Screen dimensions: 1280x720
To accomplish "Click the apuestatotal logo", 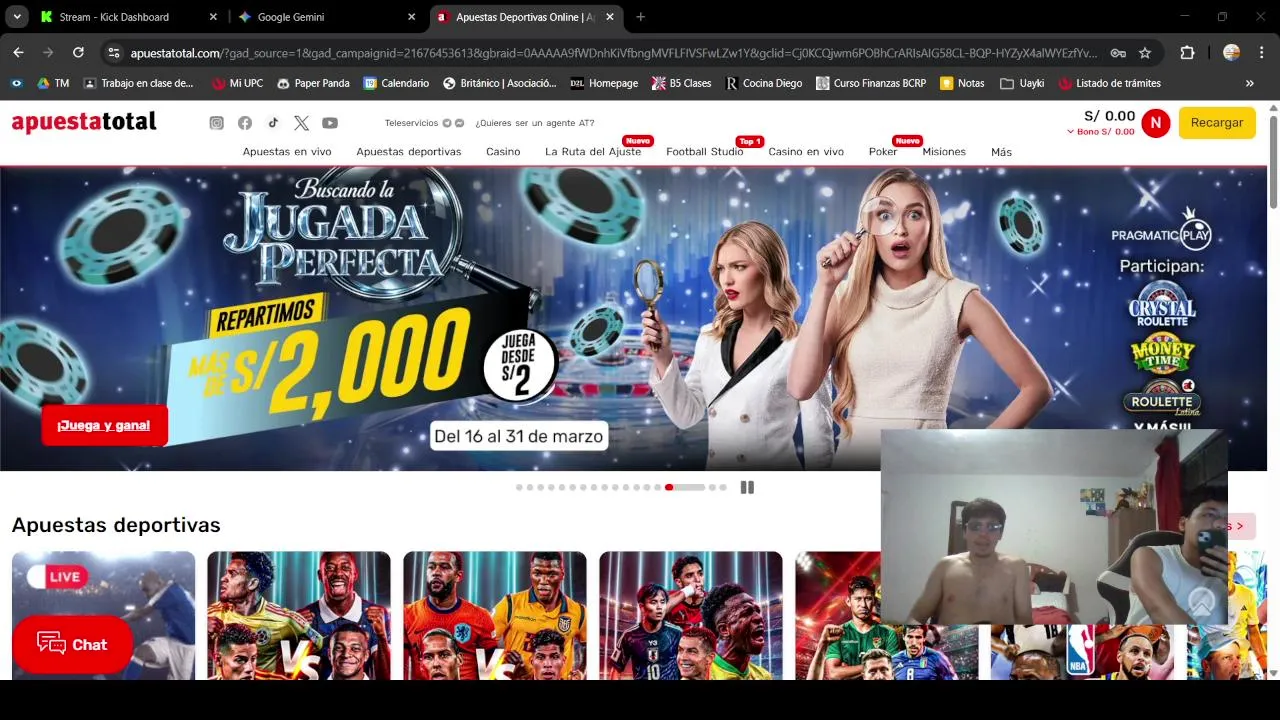I will click(84, 122).
